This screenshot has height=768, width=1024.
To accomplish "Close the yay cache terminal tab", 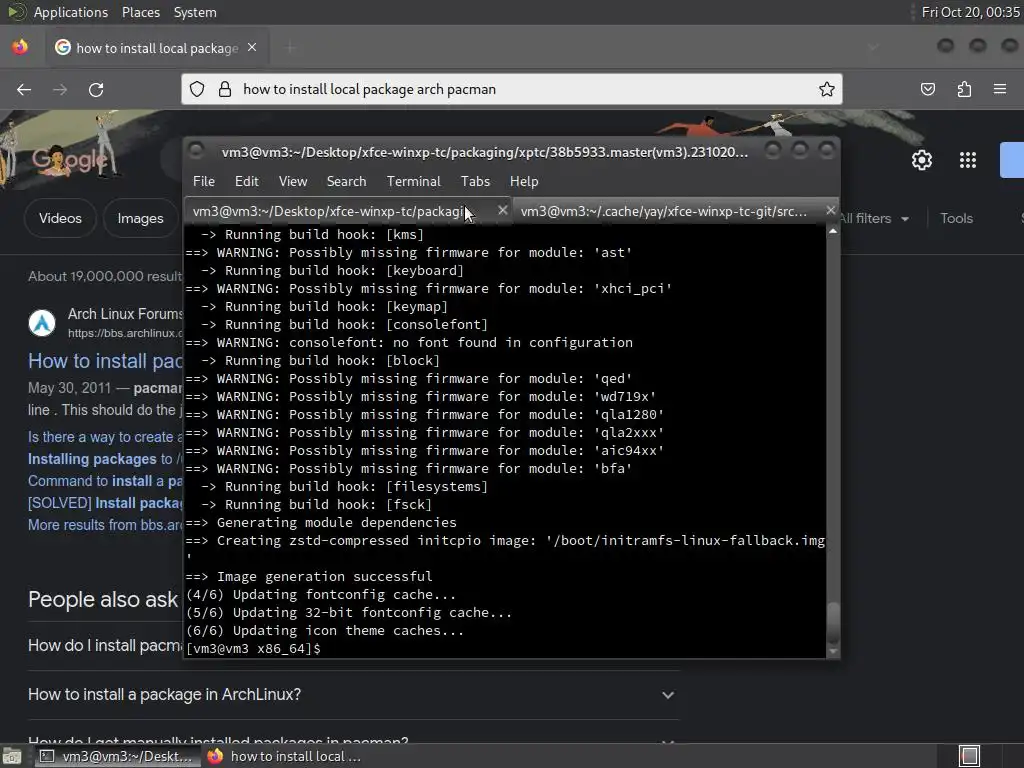I will [830, 210].
